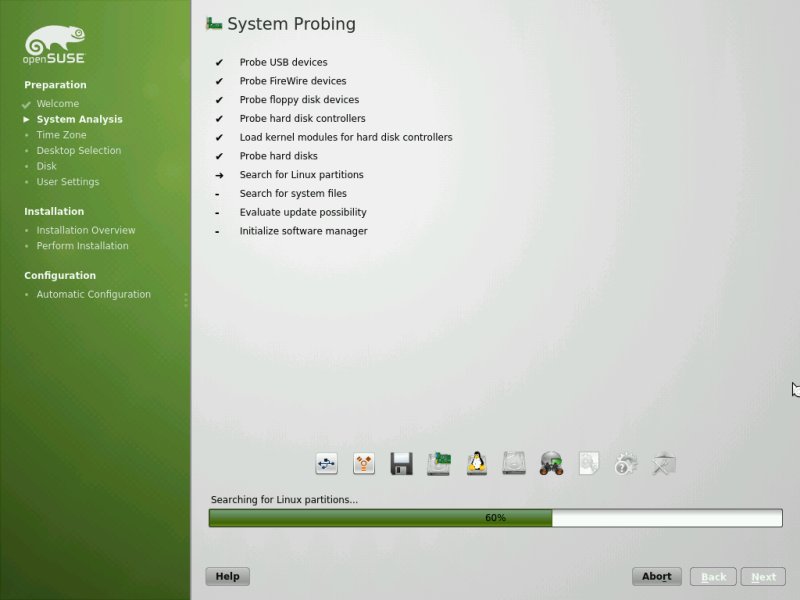
Task: Click the faded gear update evaluation icon
Action: click(x=626, y=464)
